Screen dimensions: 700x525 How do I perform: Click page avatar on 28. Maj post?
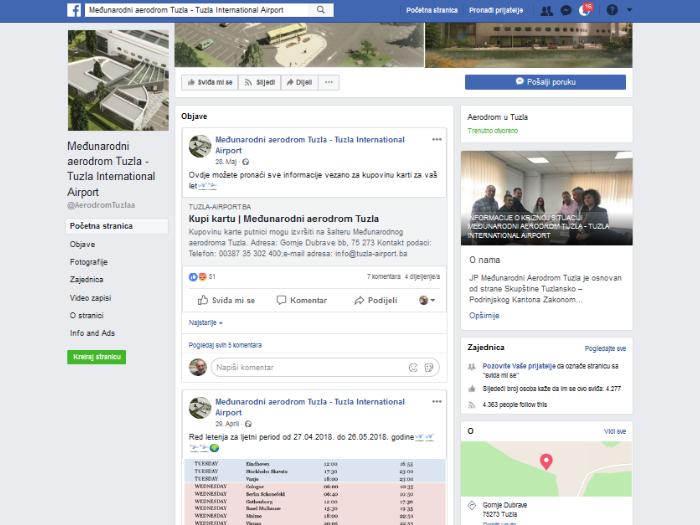[200, 146]
